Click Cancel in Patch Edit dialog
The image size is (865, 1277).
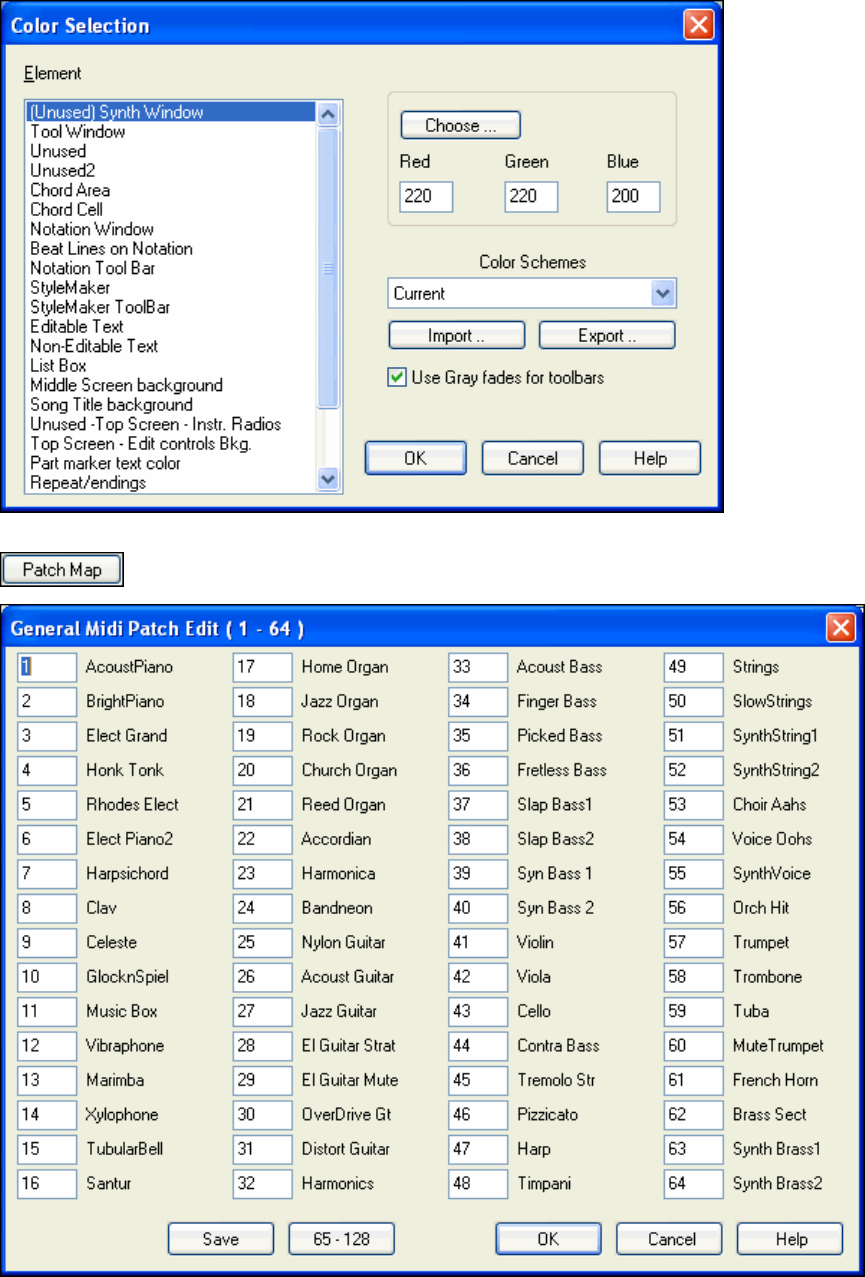coord(670,1239)
